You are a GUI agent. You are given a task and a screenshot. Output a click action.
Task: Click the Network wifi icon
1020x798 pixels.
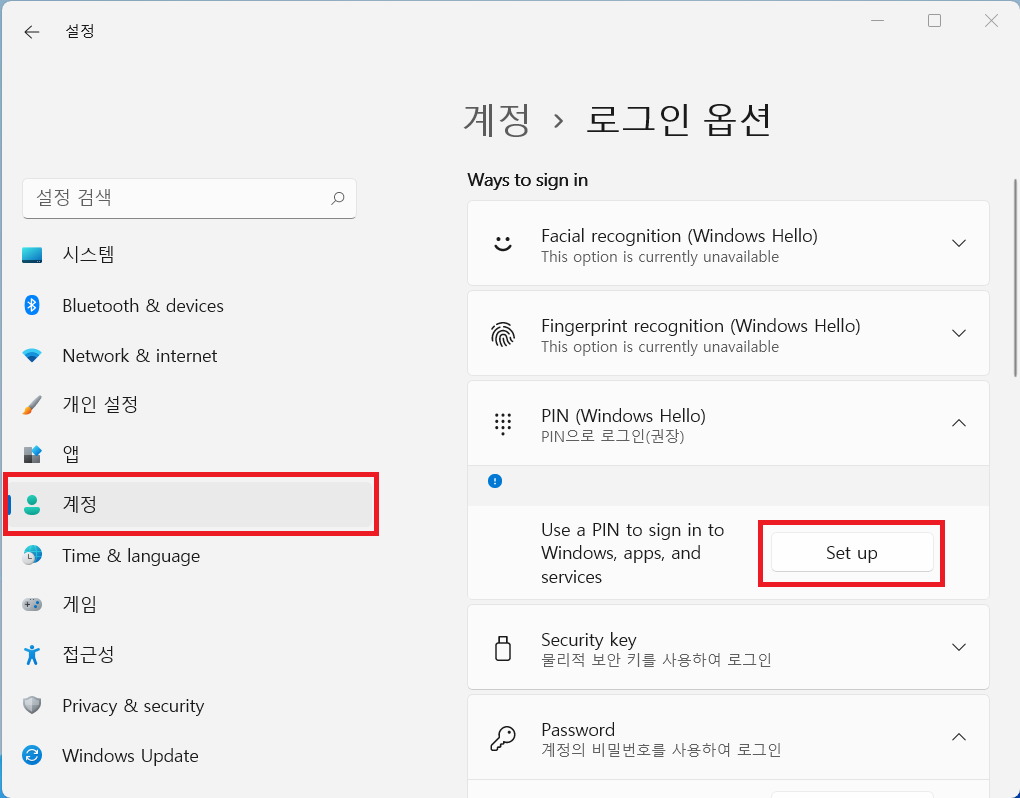(32, 356)
